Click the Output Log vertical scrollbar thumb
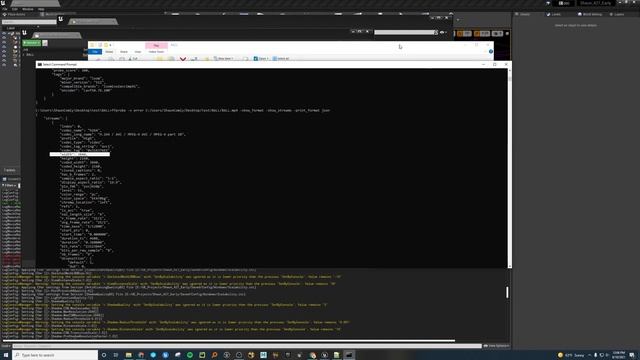The width and height of the screenshot is (640, 360). pos(507,292)
